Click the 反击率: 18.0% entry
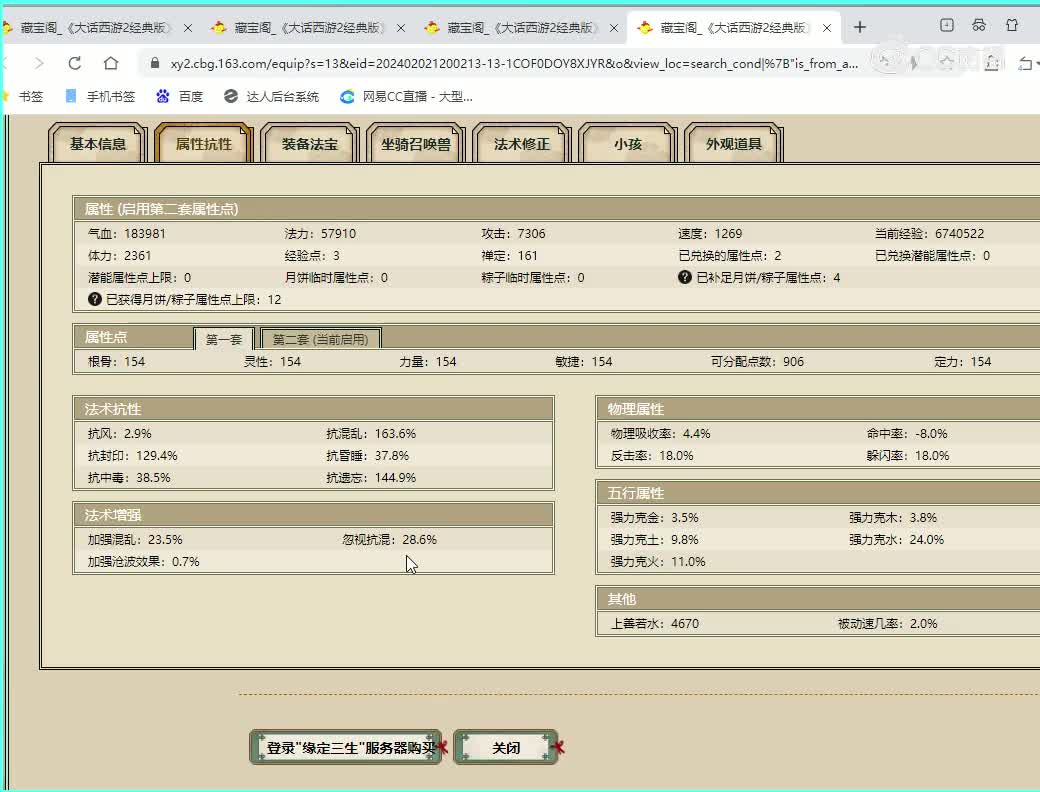Image resolution: width=1040 pixels, height=792 pixels. click(652, 455)
